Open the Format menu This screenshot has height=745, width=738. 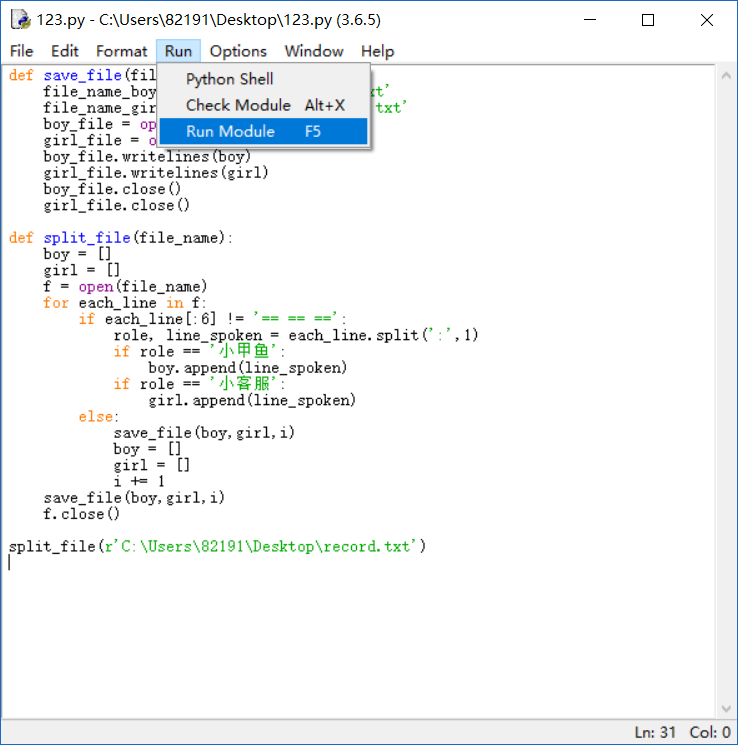pyautogui.click(x=122, y=51)
